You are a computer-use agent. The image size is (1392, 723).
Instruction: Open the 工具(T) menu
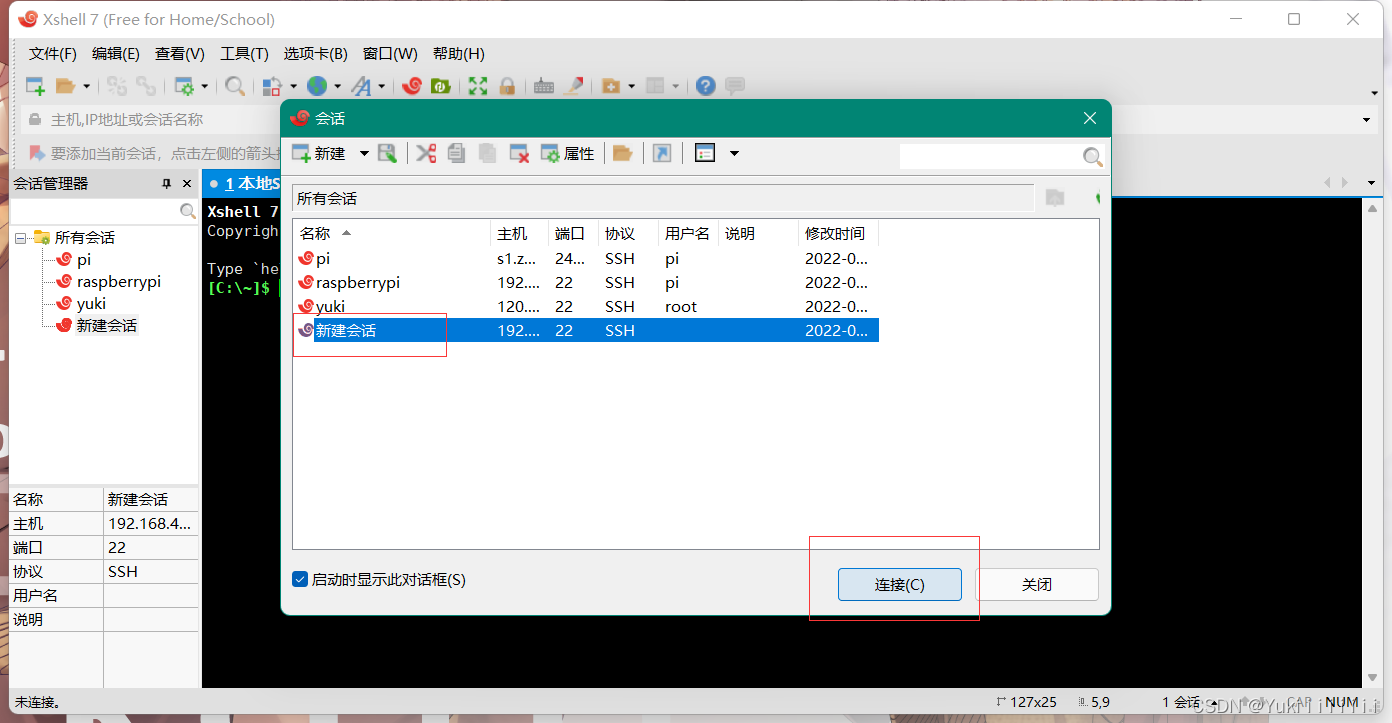(x=244, y=53)
